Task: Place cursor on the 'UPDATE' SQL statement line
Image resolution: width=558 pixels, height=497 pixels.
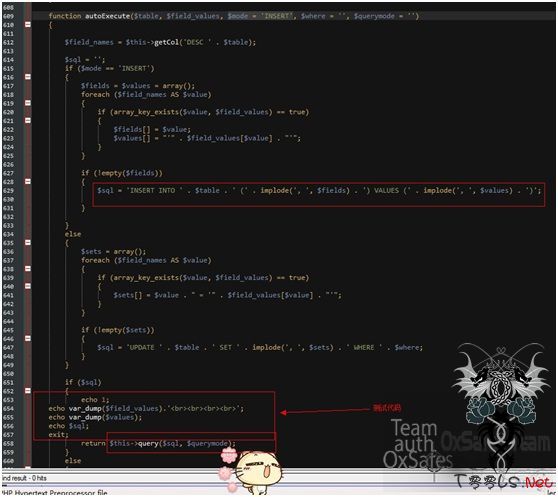Action: pyautogui.click(x=260, y=348)
